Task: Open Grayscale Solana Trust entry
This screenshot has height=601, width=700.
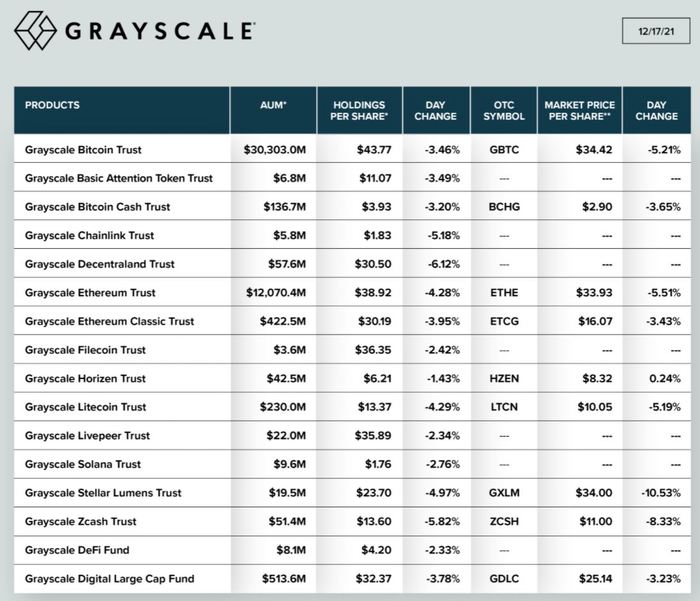Action: (83, 465)
